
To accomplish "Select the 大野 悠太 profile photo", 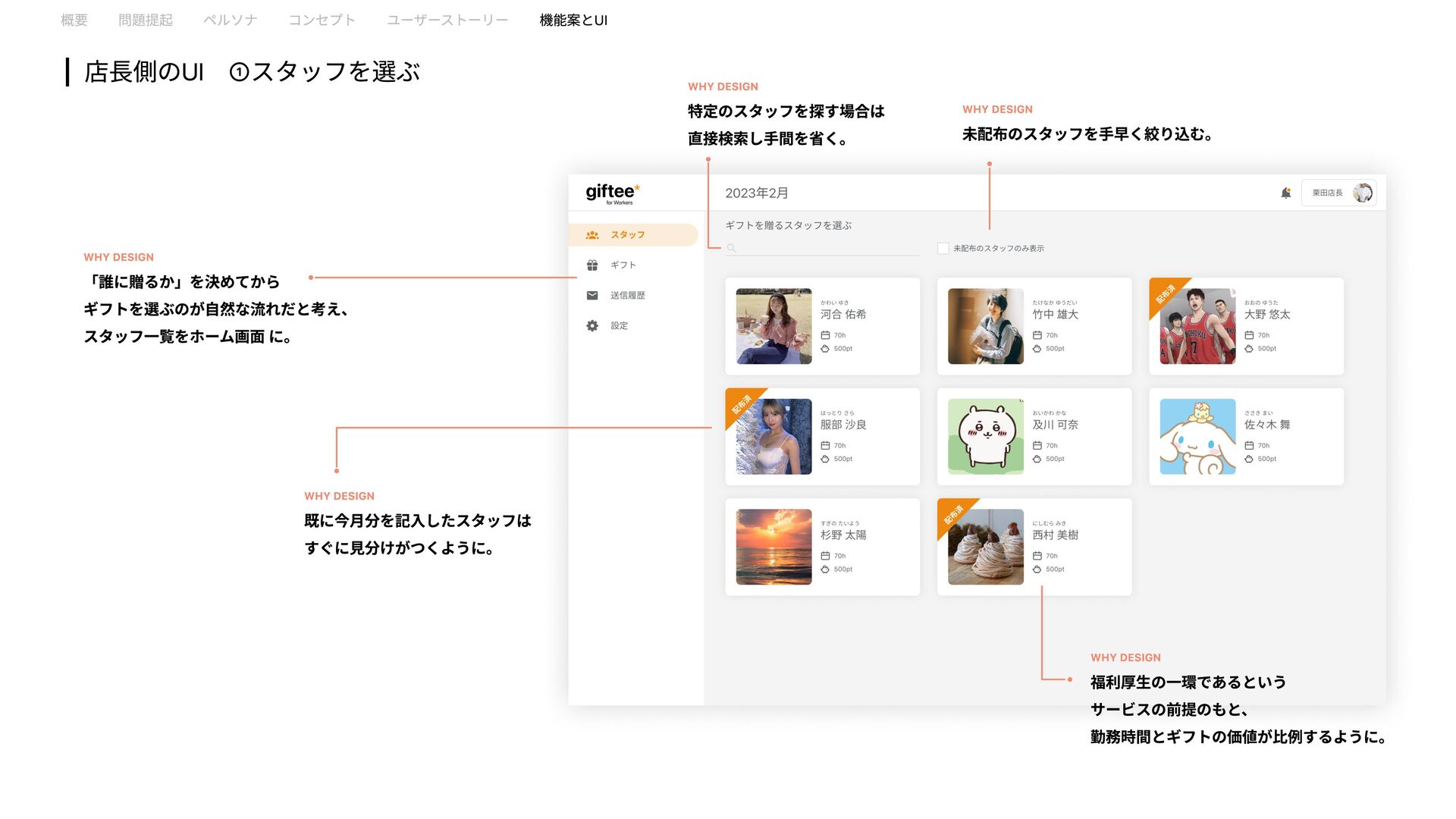I will [x=1197, y=326].
